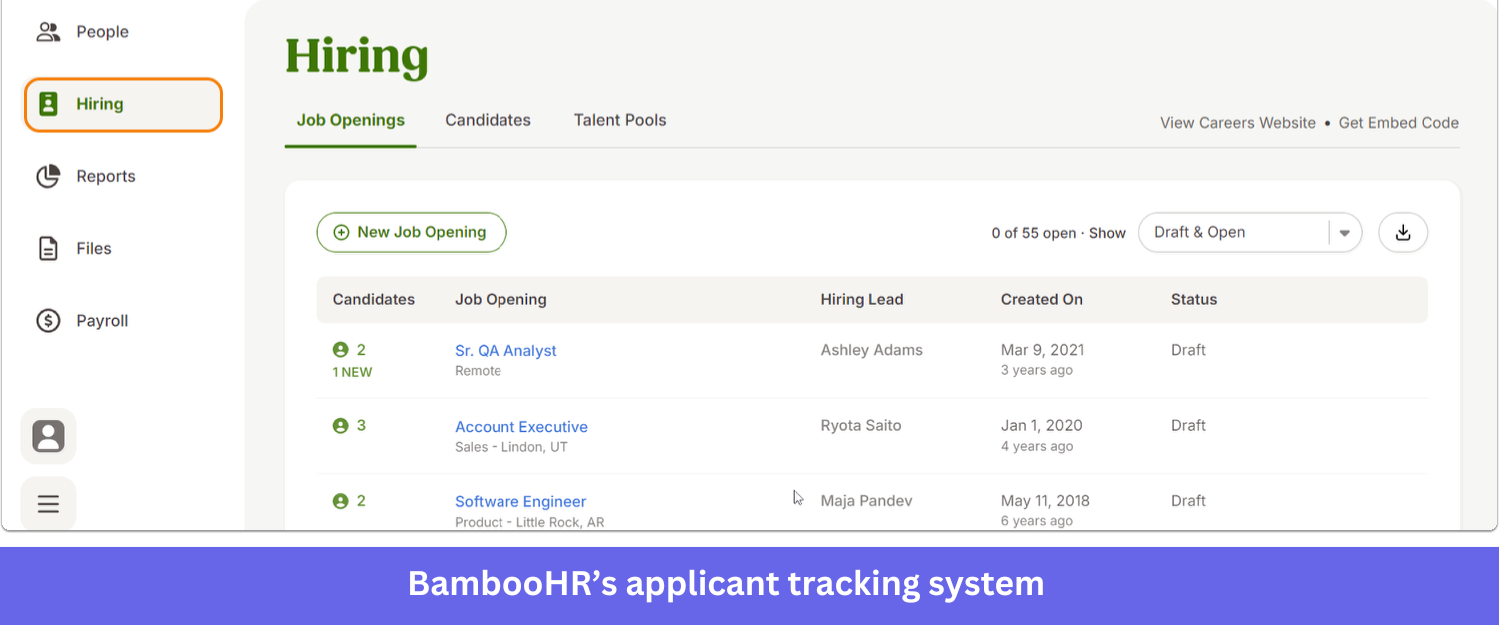Click the Sales - Lindon, UT location text
Viewport: 1499px width, 625px height.
[x=511, y=447]
